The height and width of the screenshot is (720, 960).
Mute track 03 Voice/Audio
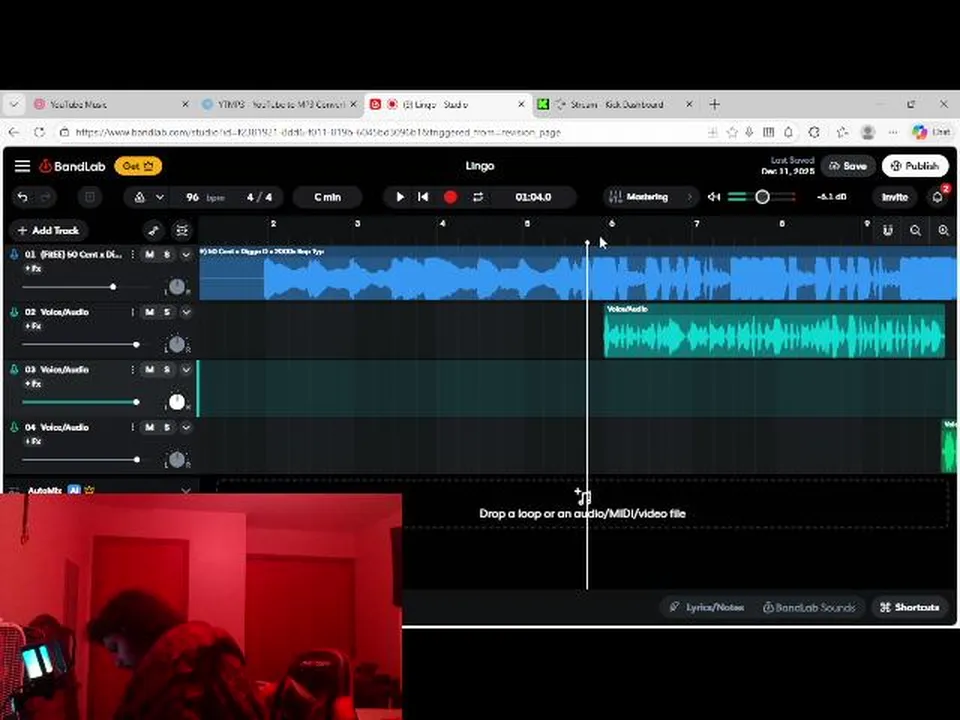[150, 370]
